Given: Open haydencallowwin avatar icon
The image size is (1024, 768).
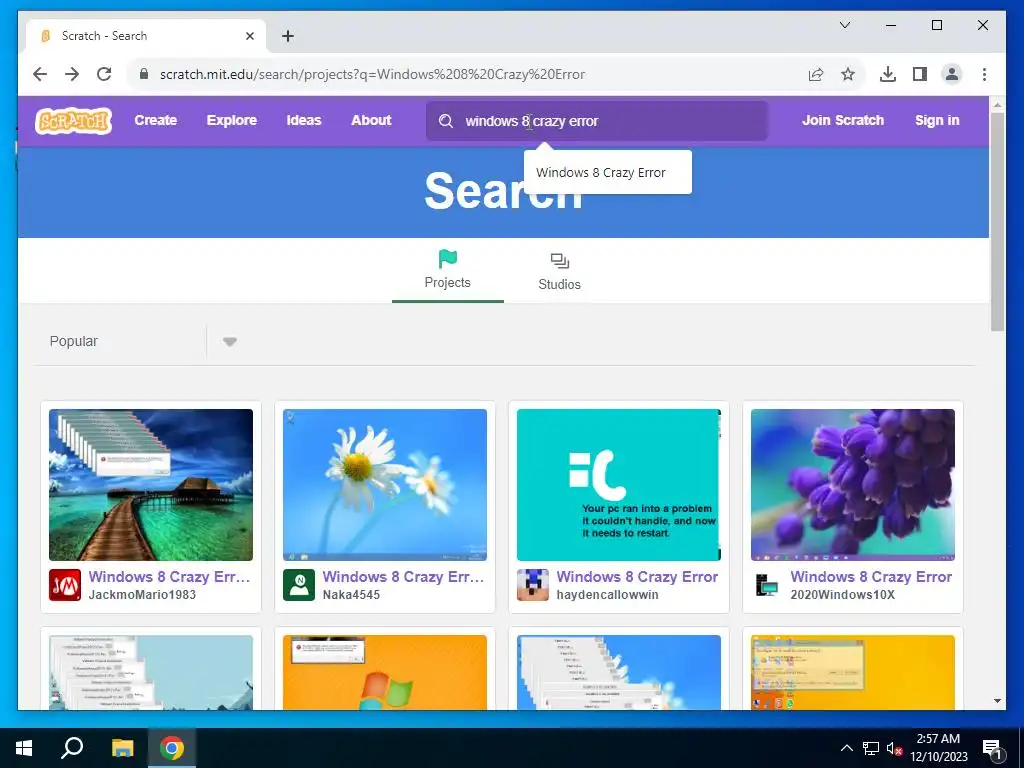Looking at the screenshot, I should tap(533, 584).
